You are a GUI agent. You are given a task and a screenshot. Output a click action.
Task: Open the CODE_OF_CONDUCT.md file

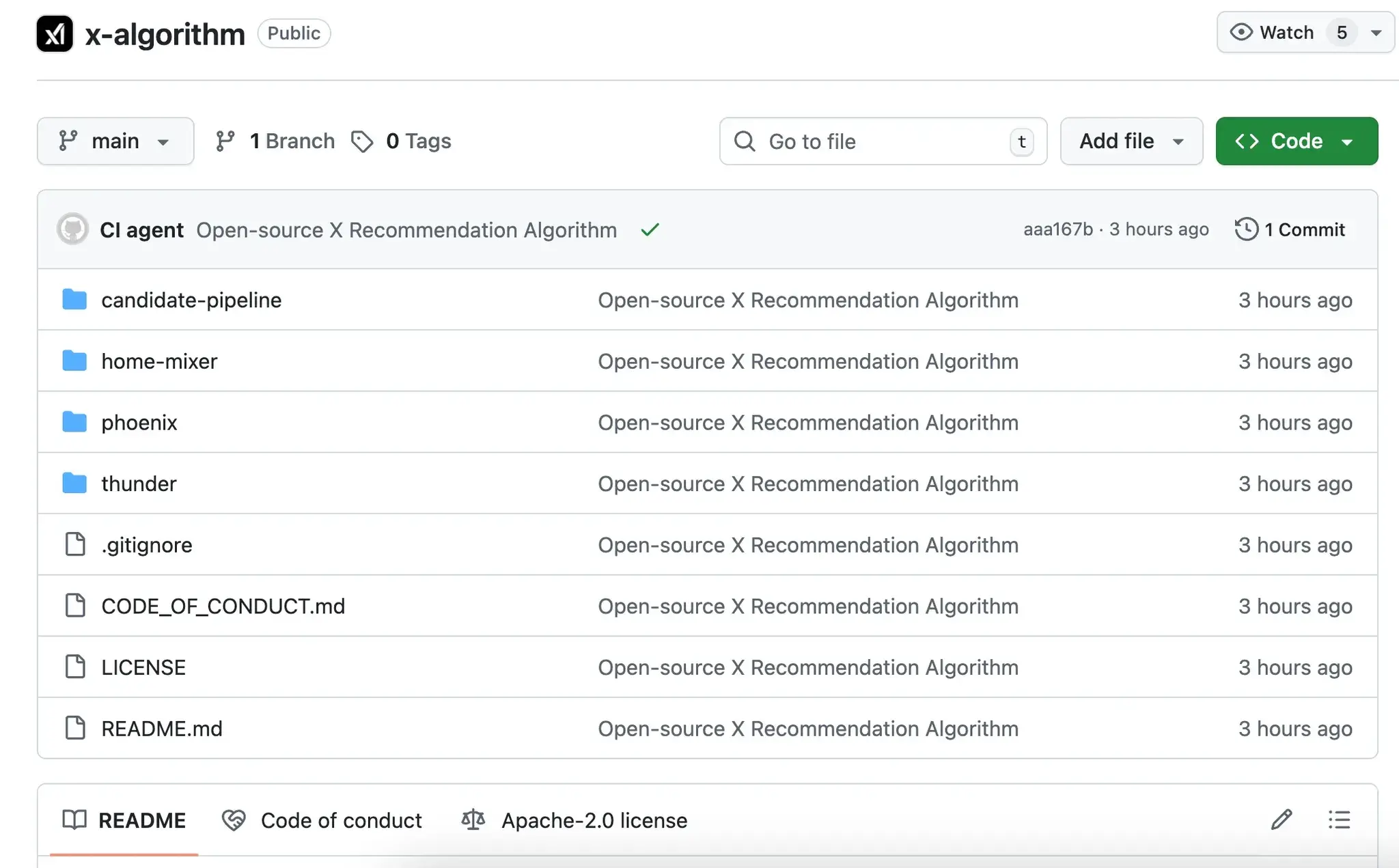tap(223, 606)
